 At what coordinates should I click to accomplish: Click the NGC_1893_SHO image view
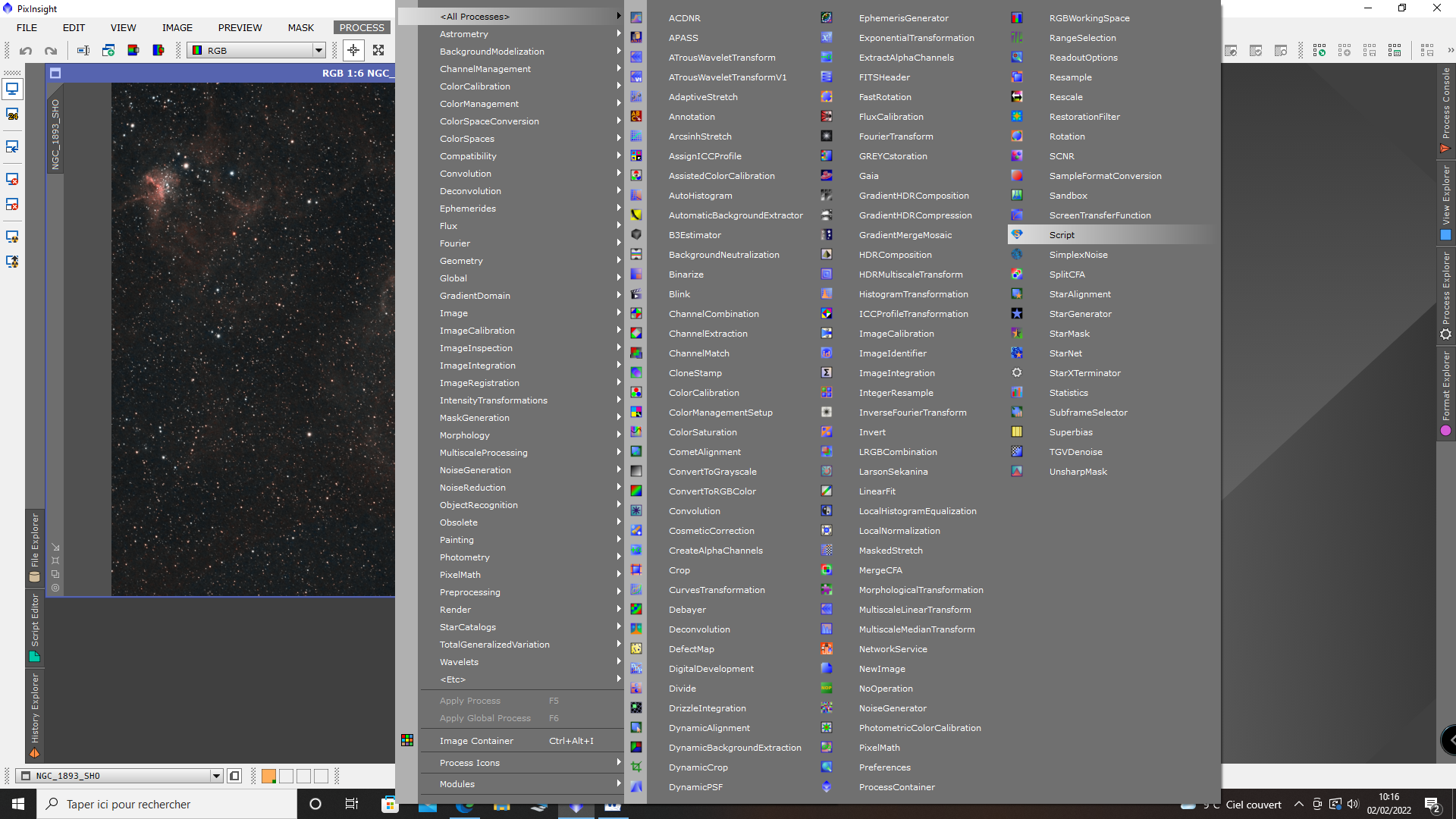(x=253, y=339)
